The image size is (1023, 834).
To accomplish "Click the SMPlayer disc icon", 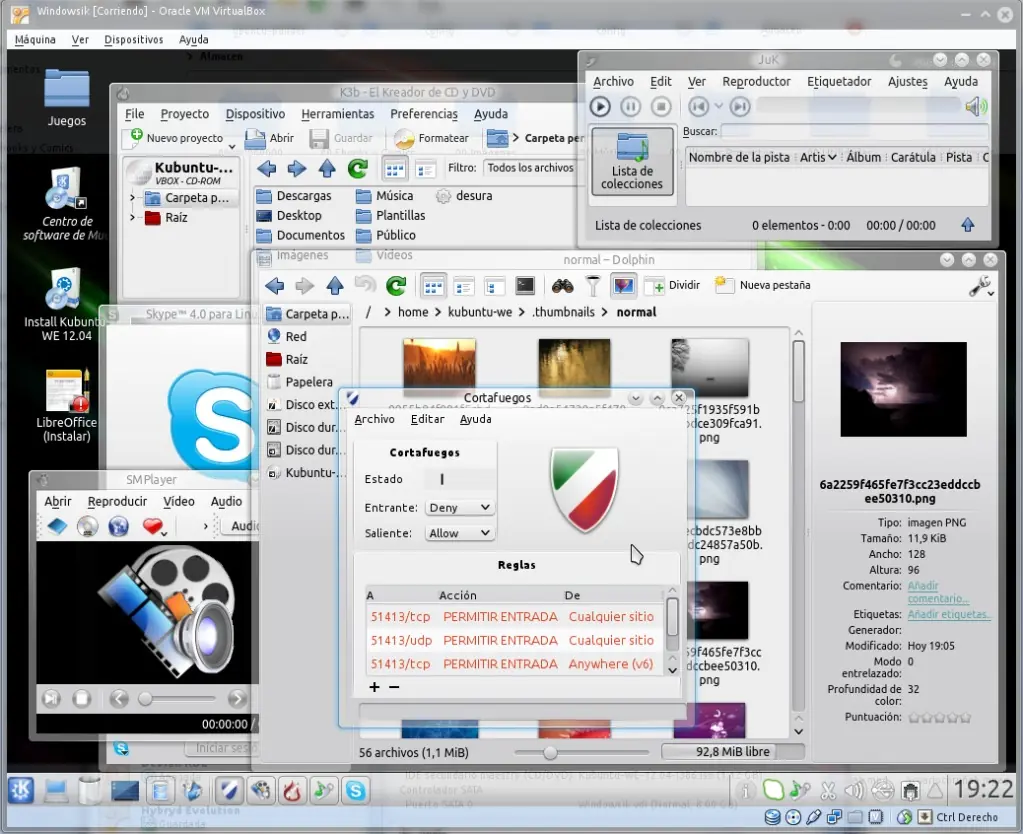I will point(87,526).
